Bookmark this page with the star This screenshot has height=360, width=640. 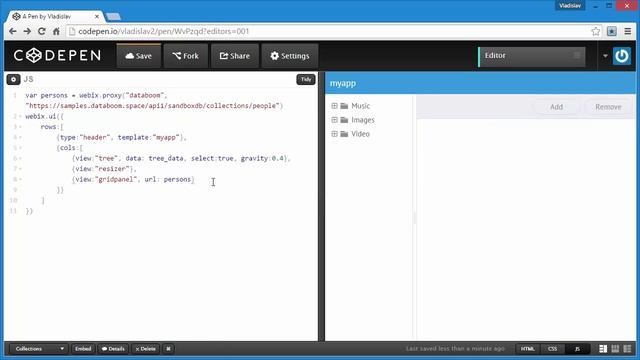(x=596, y=31)
